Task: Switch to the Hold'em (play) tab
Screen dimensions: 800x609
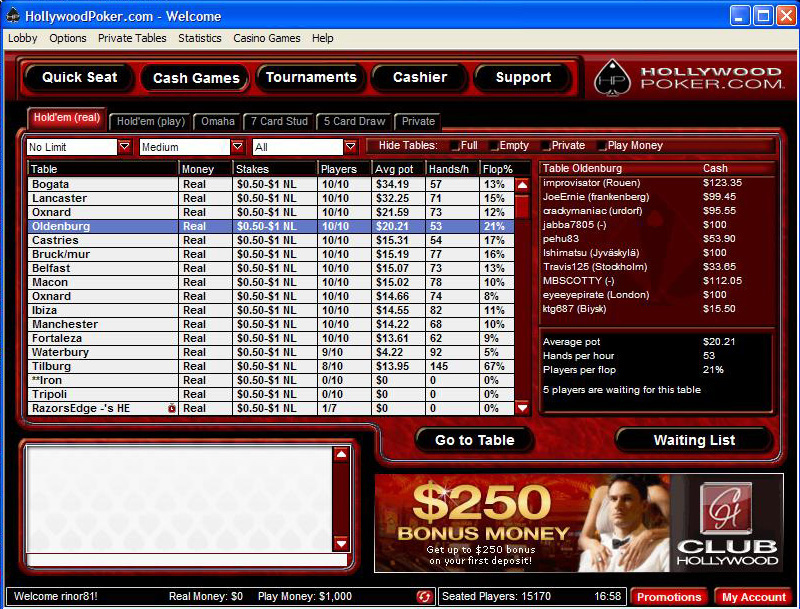Action: (151, 121)
